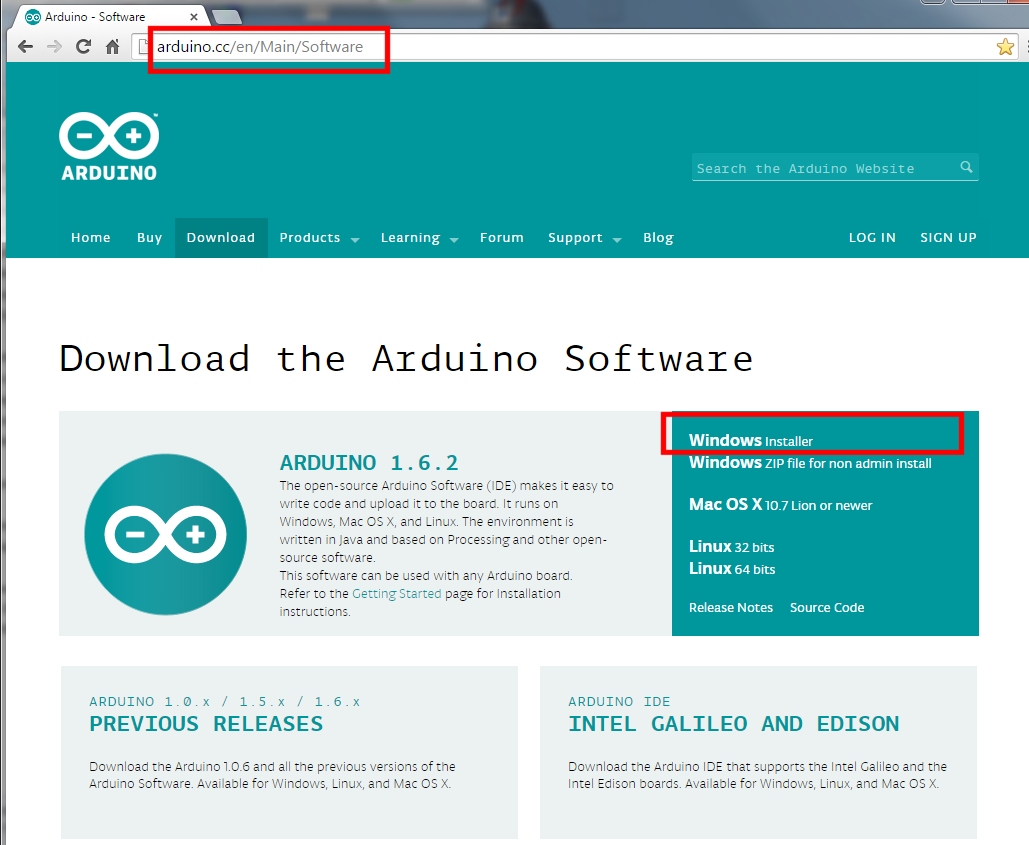
Task: Click the large Arduino infinity logo circle
Action: 165,534
